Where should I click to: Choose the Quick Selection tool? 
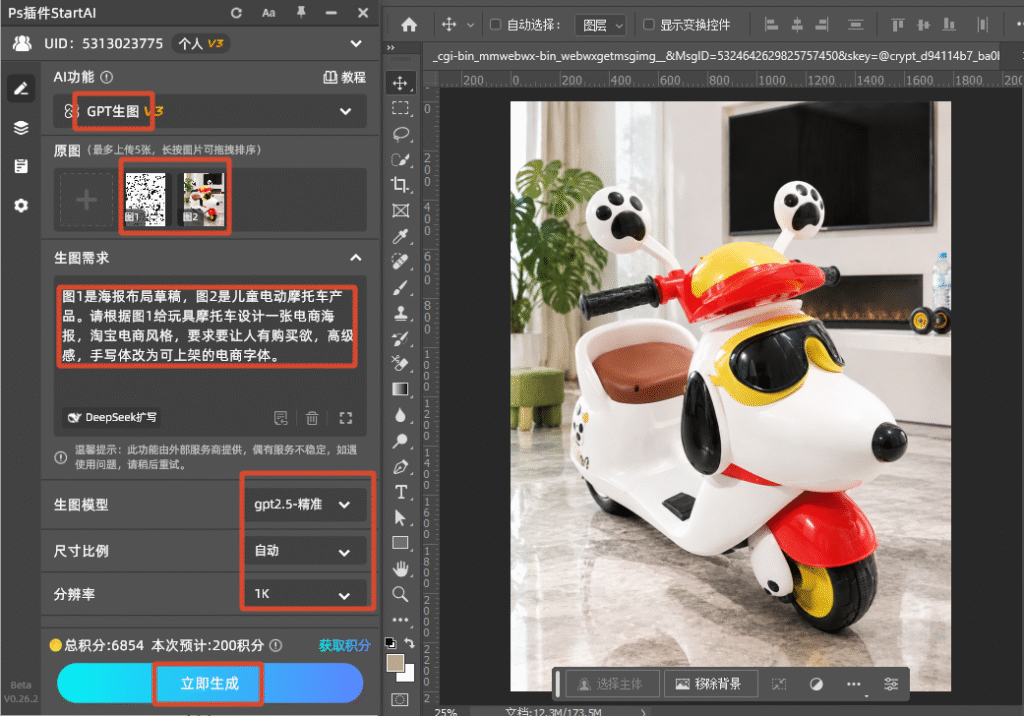click(400, 159)
